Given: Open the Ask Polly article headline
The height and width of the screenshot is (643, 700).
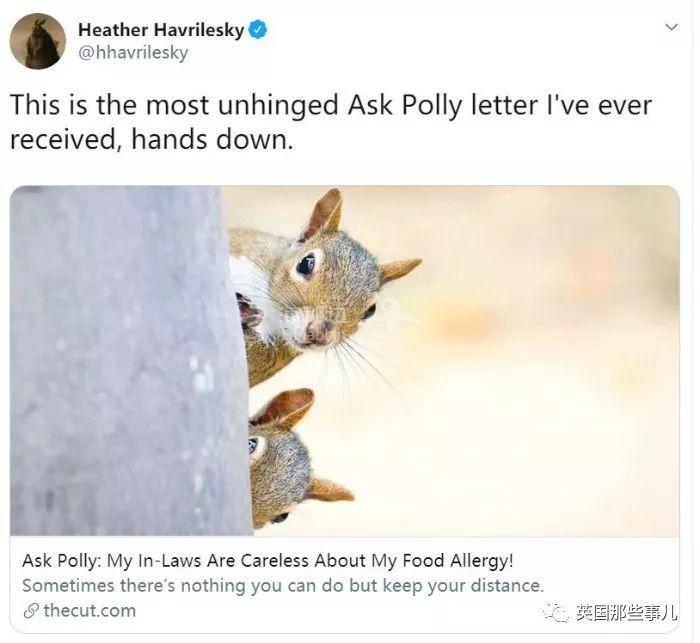Looking at the screenshot, I should click(268, 560).
